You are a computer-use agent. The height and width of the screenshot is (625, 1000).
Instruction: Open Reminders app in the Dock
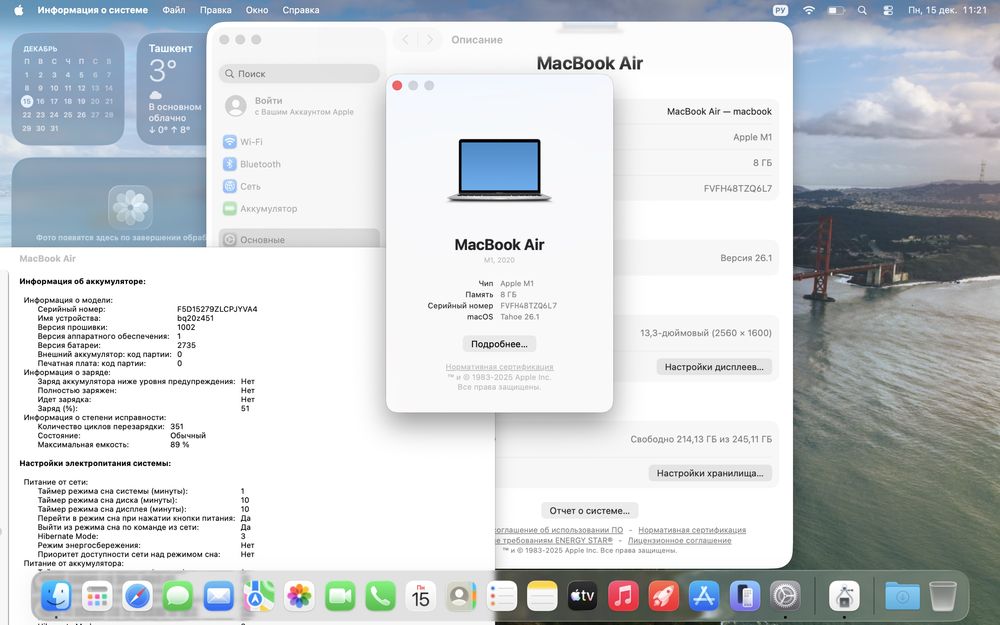502,597
